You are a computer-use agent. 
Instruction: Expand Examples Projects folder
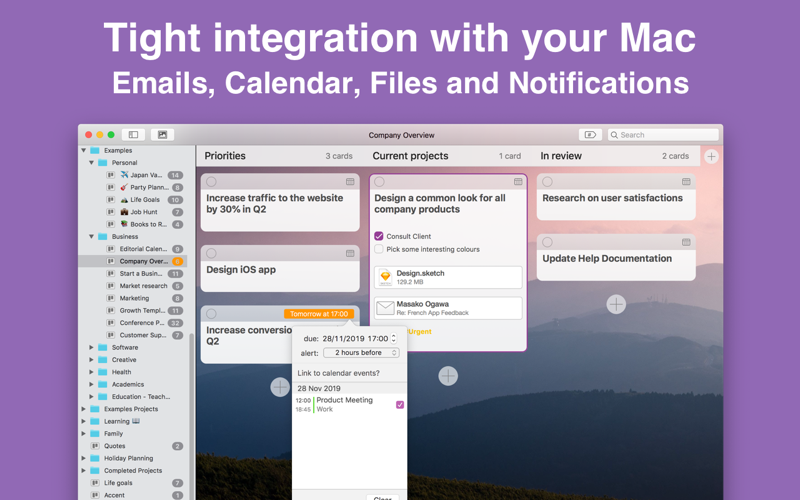(84, 409)
